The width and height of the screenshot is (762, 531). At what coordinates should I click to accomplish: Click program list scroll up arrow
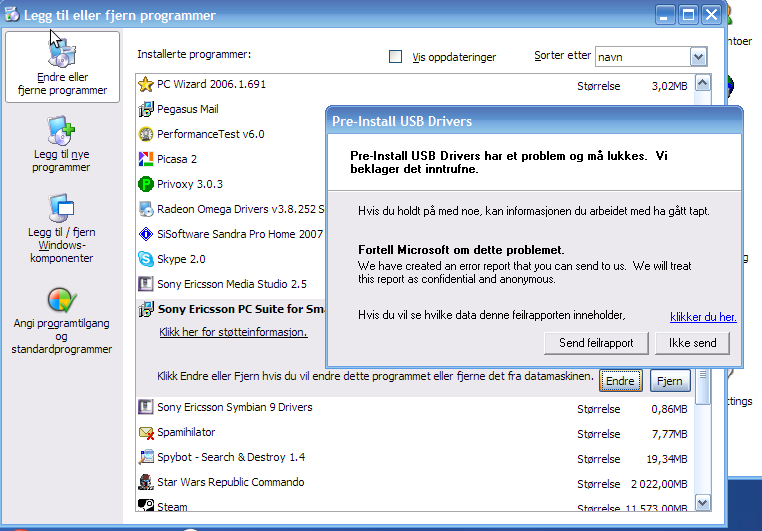703,84
